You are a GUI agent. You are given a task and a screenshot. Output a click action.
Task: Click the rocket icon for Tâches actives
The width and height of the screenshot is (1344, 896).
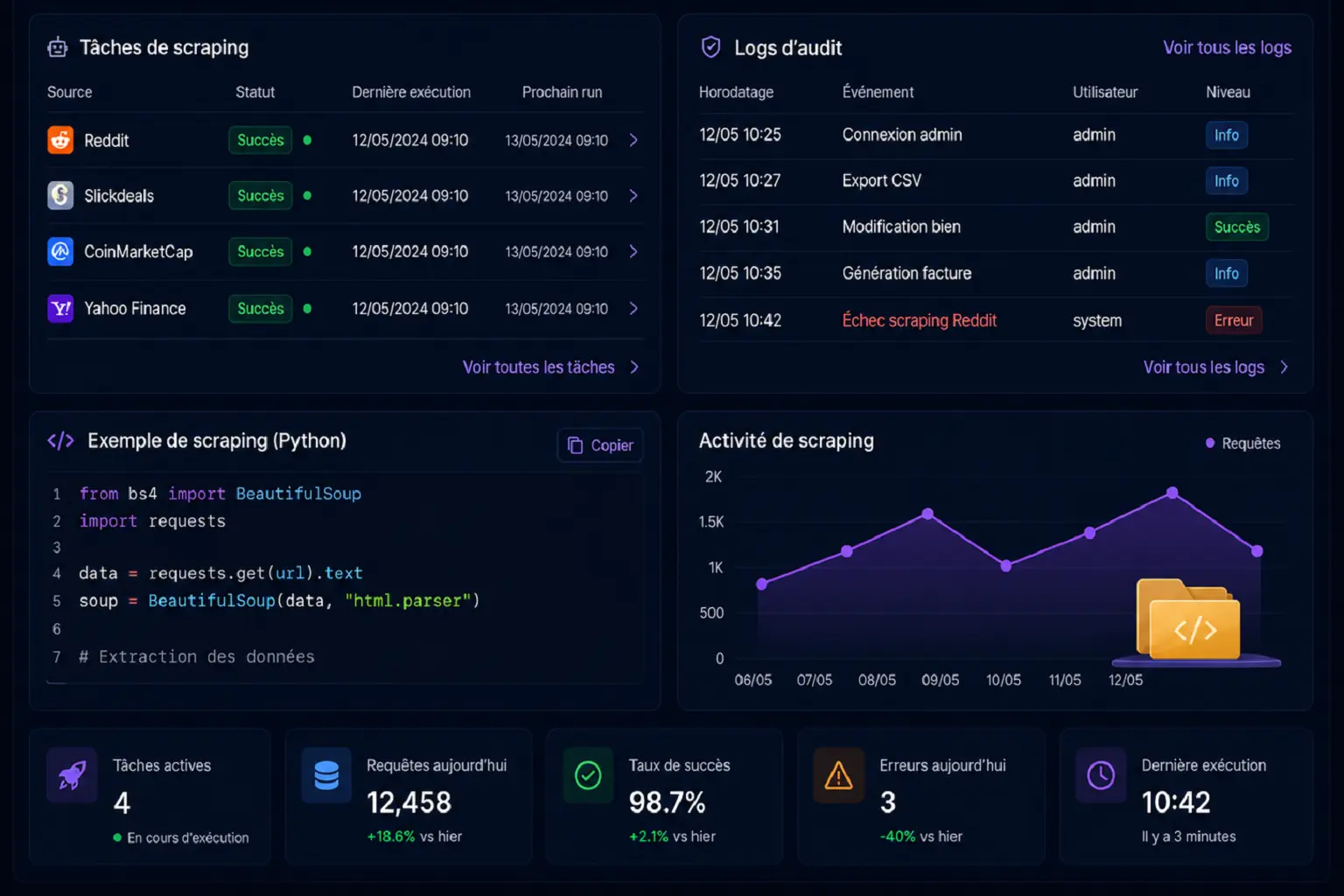tap(72, 775)
